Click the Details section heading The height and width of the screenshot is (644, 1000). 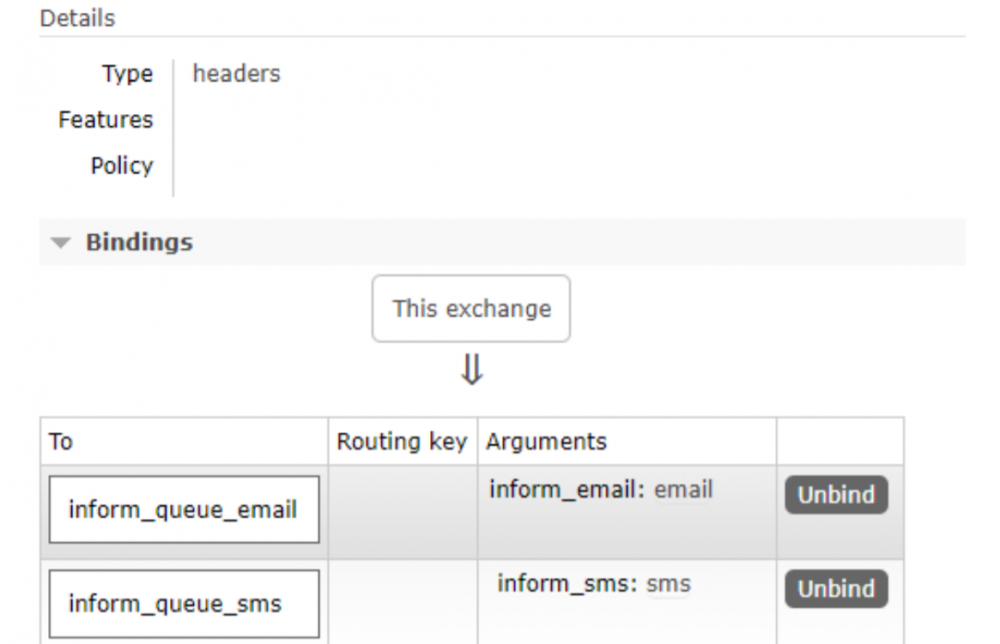click(77, 18)
